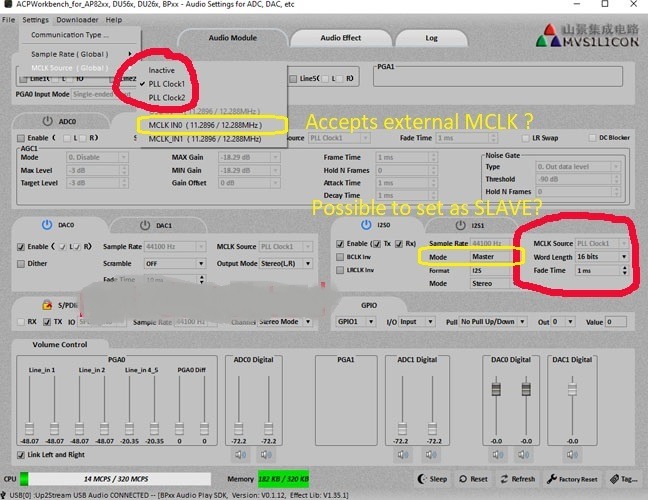648x500 pixels.
Task: Open I2S0 Mode Master dropdown
Action: tap(491, 257)
